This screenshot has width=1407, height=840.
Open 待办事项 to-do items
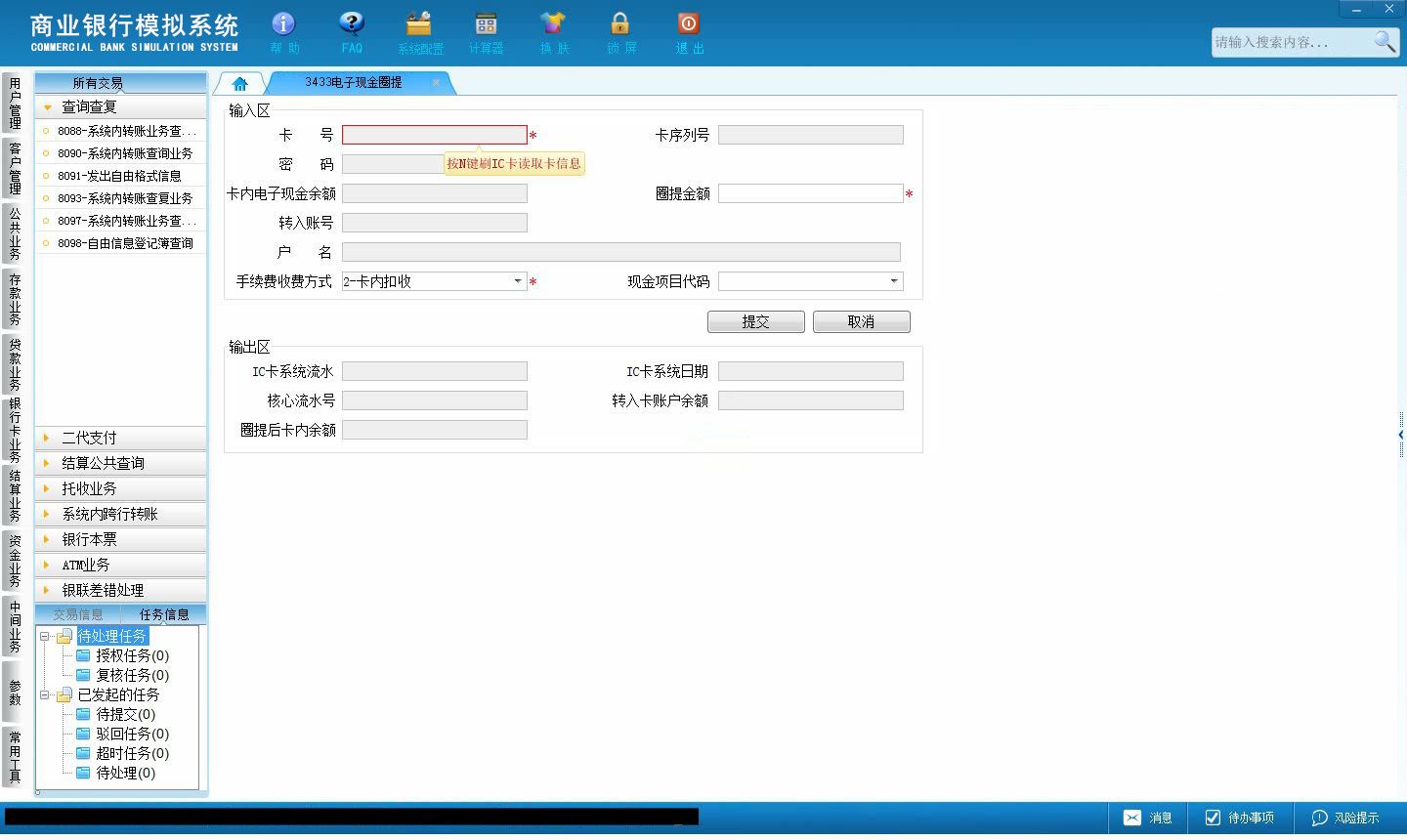[1239, 818]
